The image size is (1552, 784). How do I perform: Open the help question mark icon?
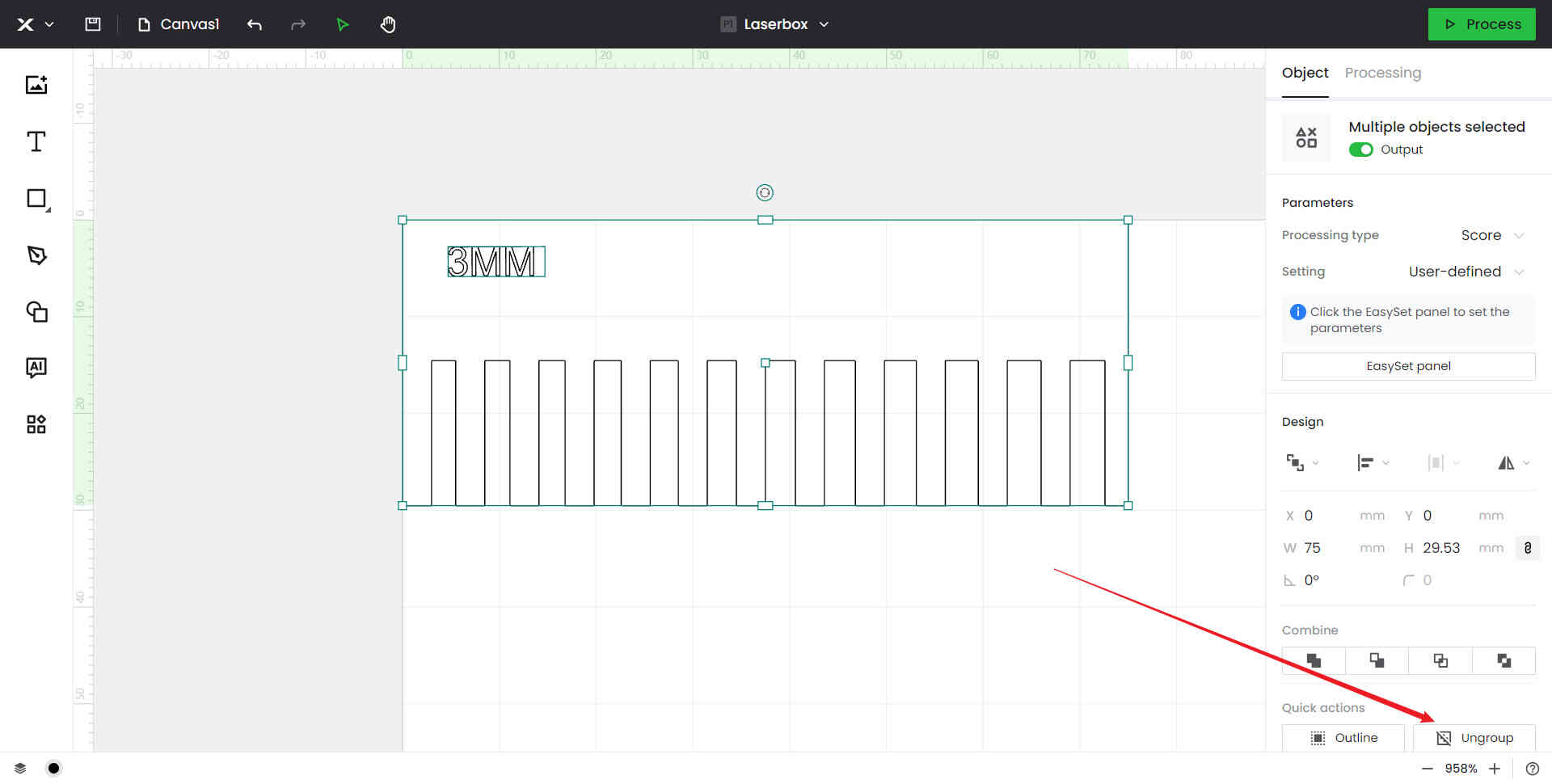1532,769
